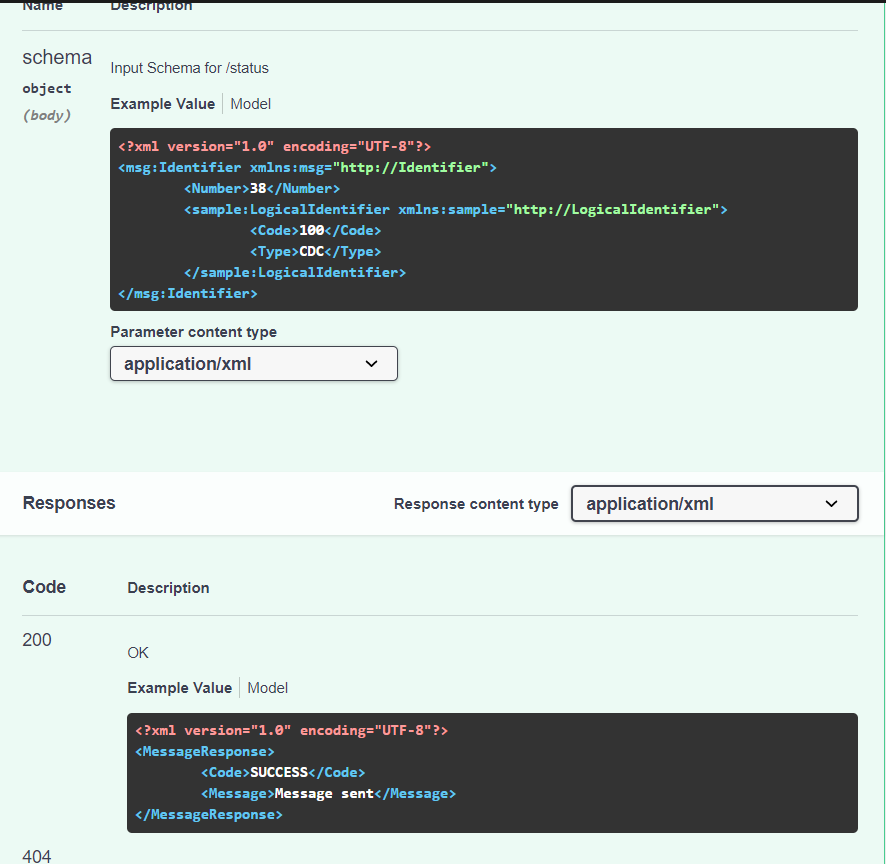This screenshot has width=886, height=864.
Task: Click the opening '<msg:Identifier' XML line
Action: pos(307,167)
